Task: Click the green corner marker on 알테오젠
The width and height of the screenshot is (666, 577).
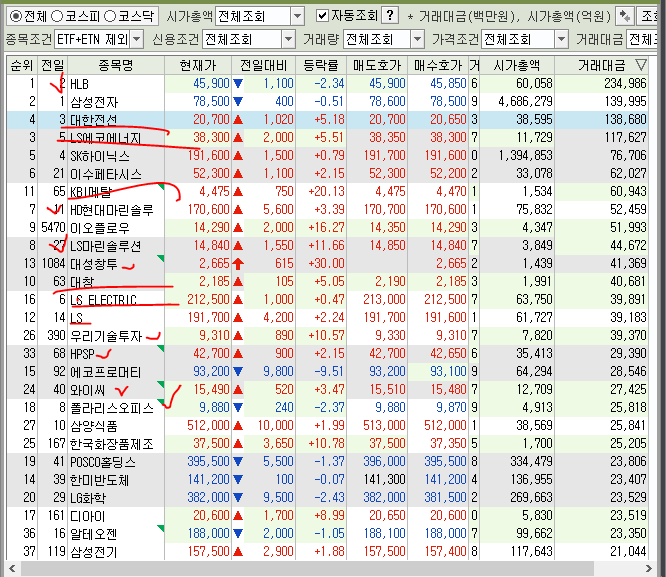Action: [x=161, y=528]
